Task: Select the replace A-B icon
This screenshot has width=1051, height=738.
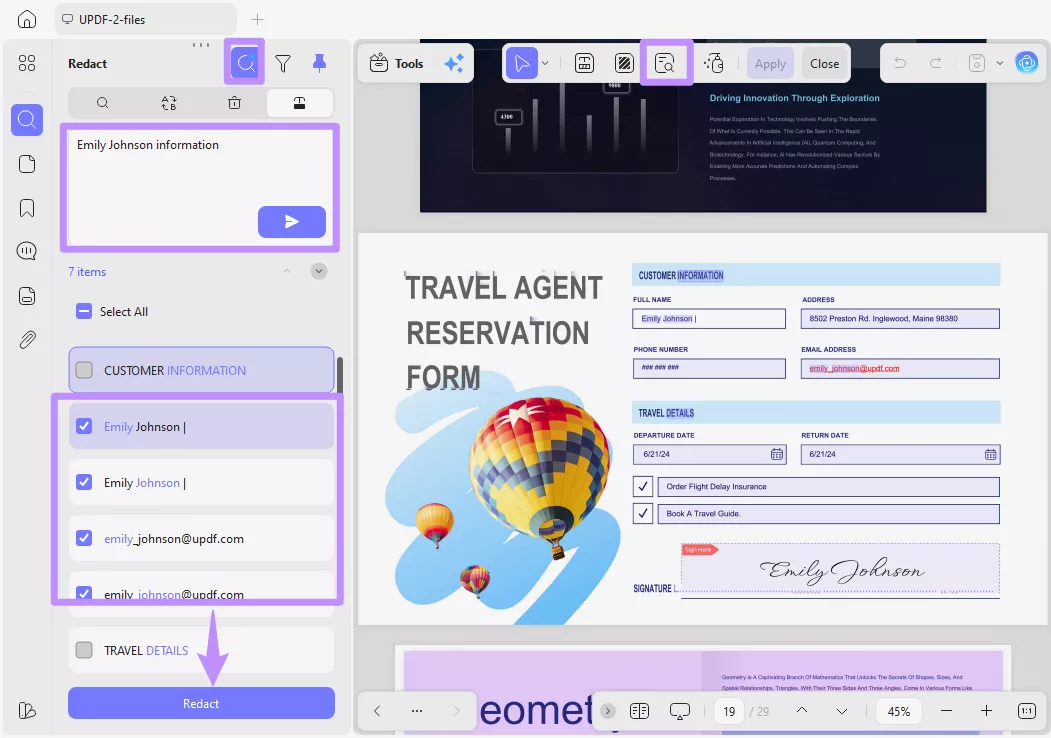Action: click(168, 102)
